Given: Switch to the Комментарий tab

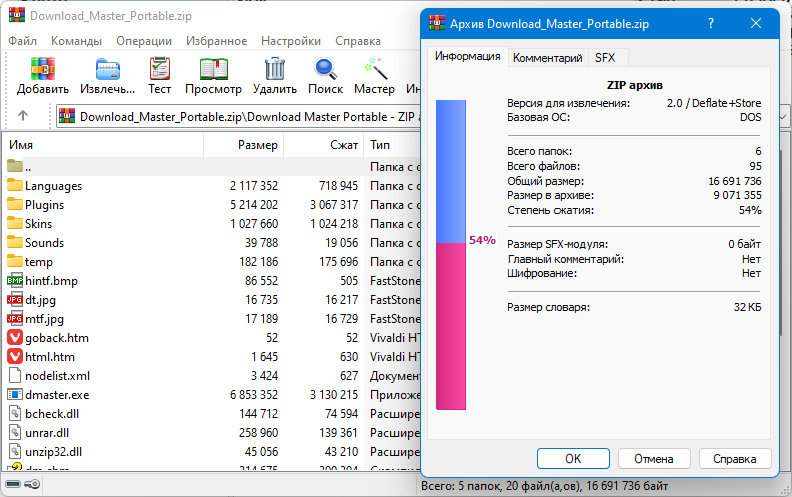Looking at the screenshot, I should (x=548, y=58).
